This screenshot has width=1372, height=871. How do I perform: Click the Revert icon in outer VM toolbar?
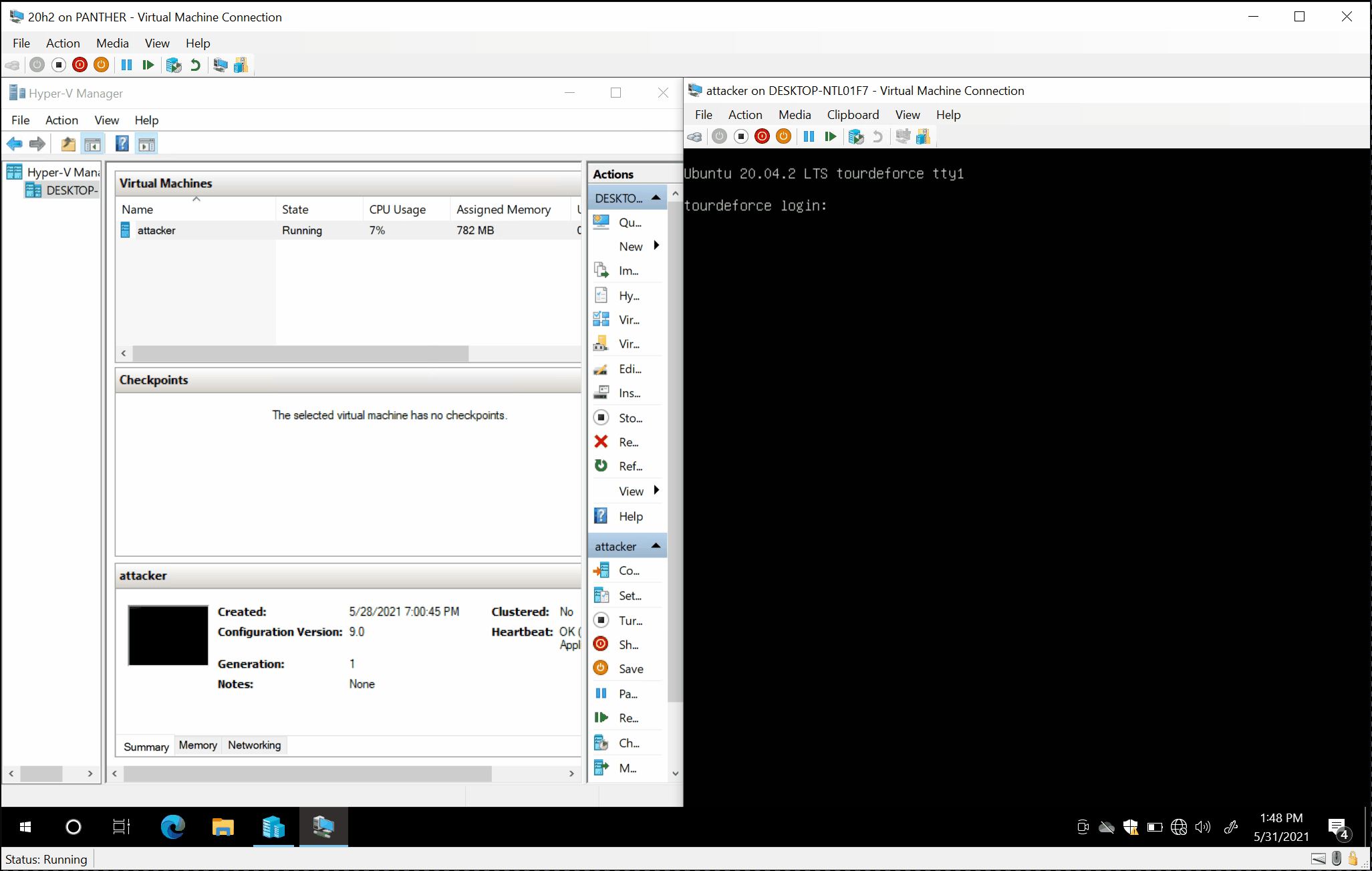point(195,65)
